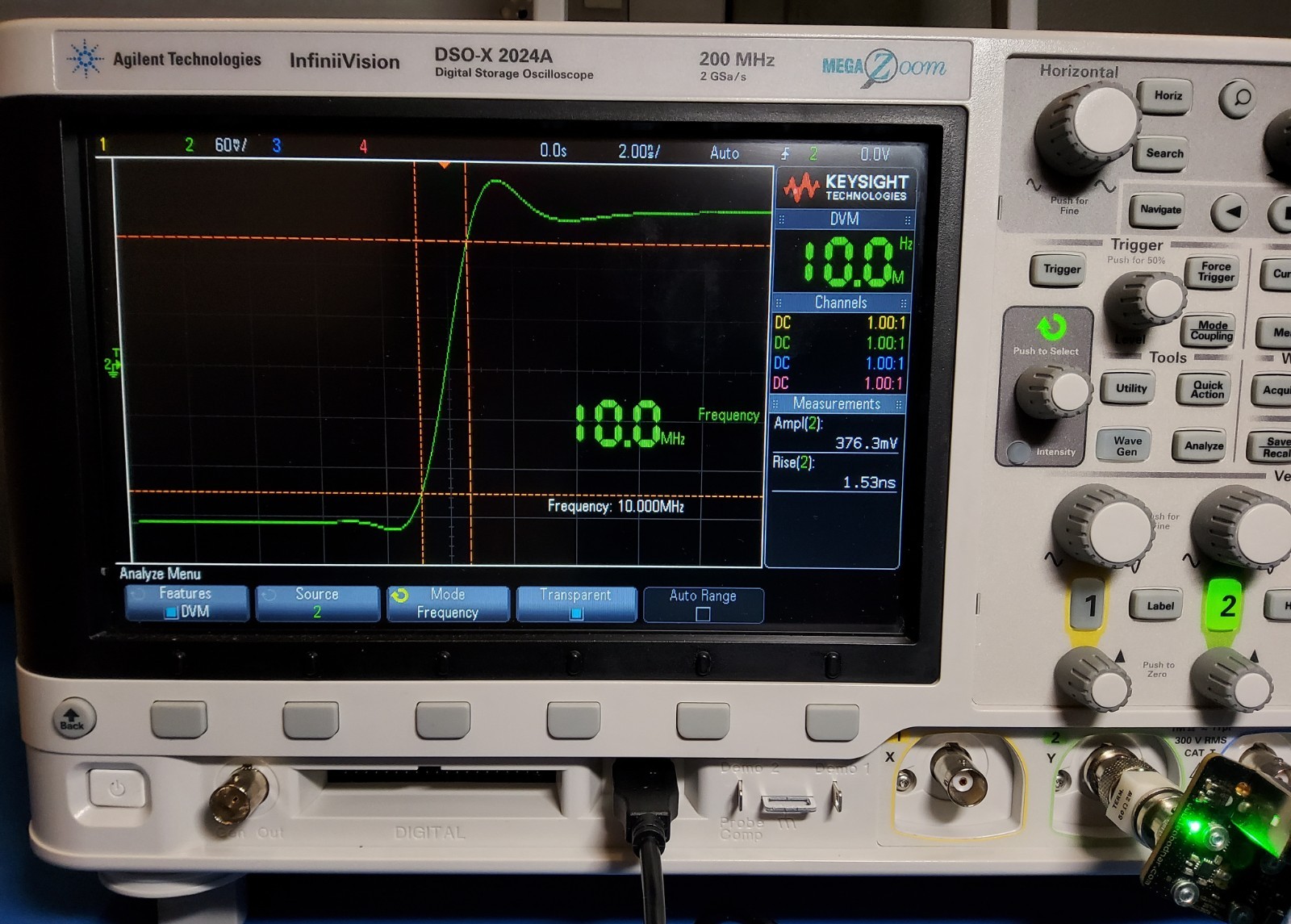Select the Ampl(2) 376.3mV measurement
The height and width of the screenshot is (924, 1291).
(836, 433)
